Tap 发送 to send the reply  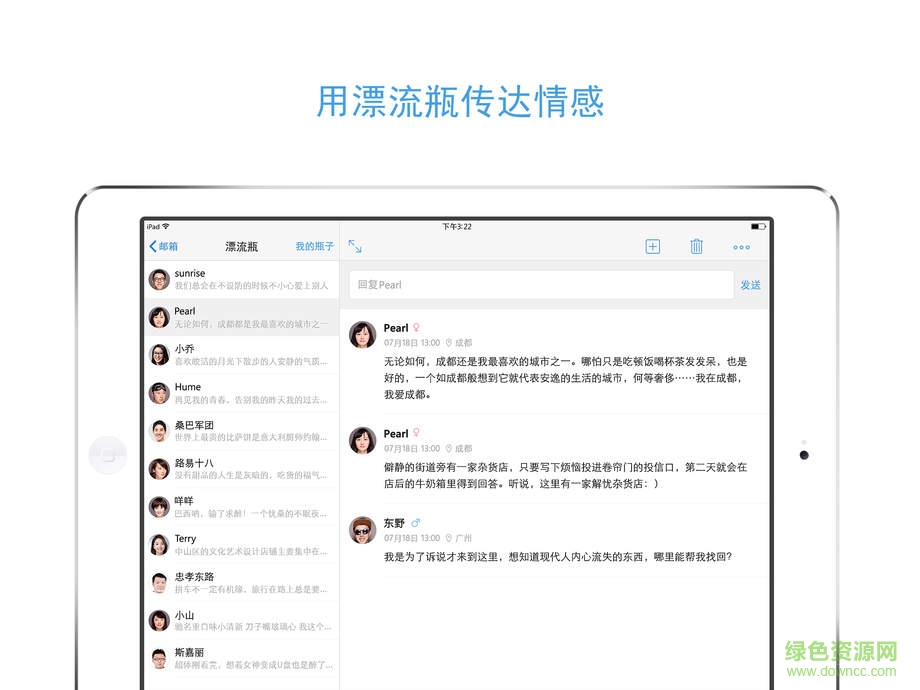751,285
